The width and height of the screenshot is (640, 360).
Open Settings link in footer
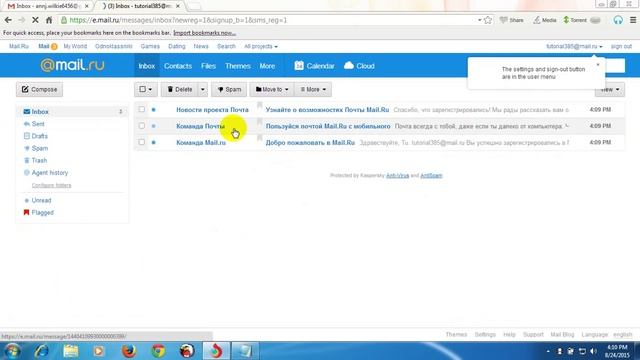coord(485,334)
